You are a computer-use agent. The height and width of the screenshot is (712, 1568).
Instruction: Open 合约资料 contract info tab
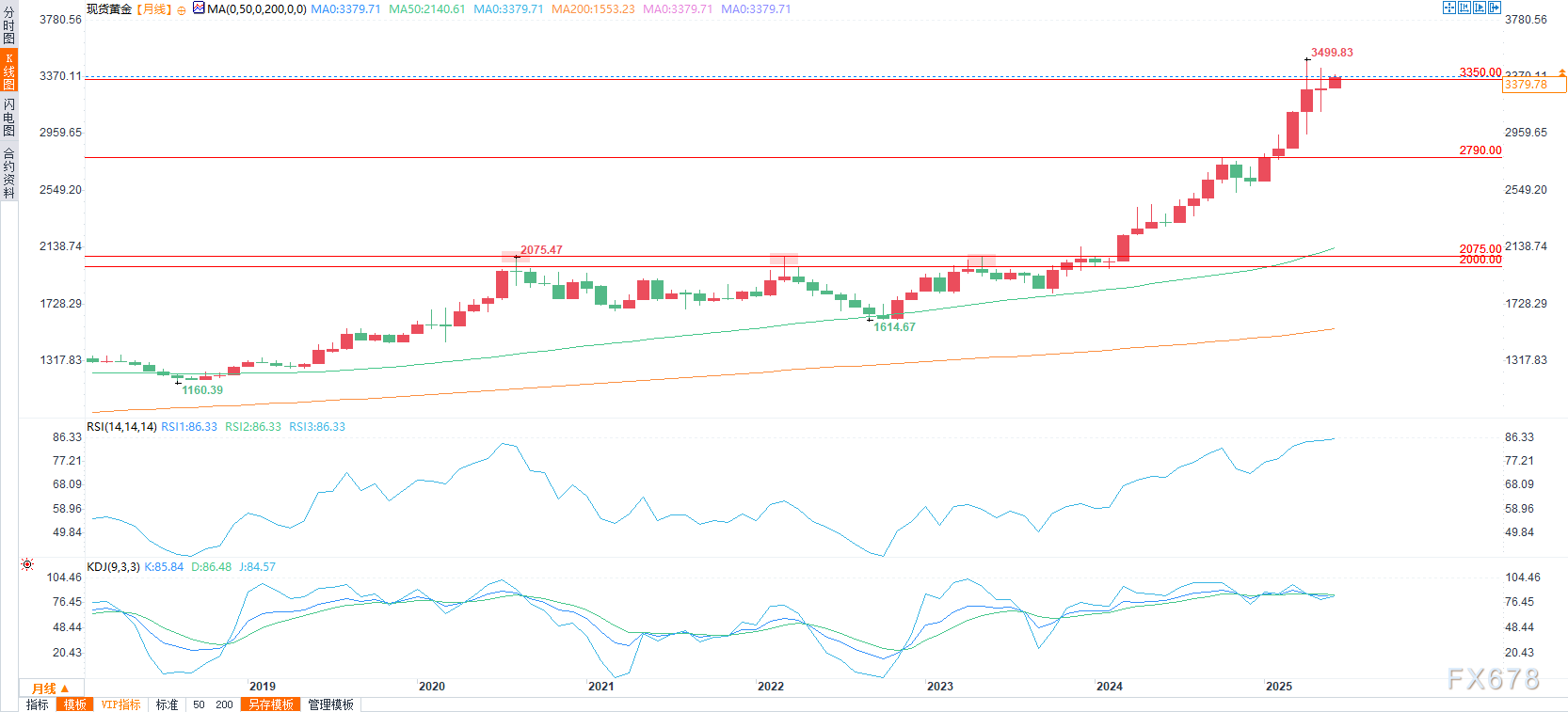coord(8,173)
